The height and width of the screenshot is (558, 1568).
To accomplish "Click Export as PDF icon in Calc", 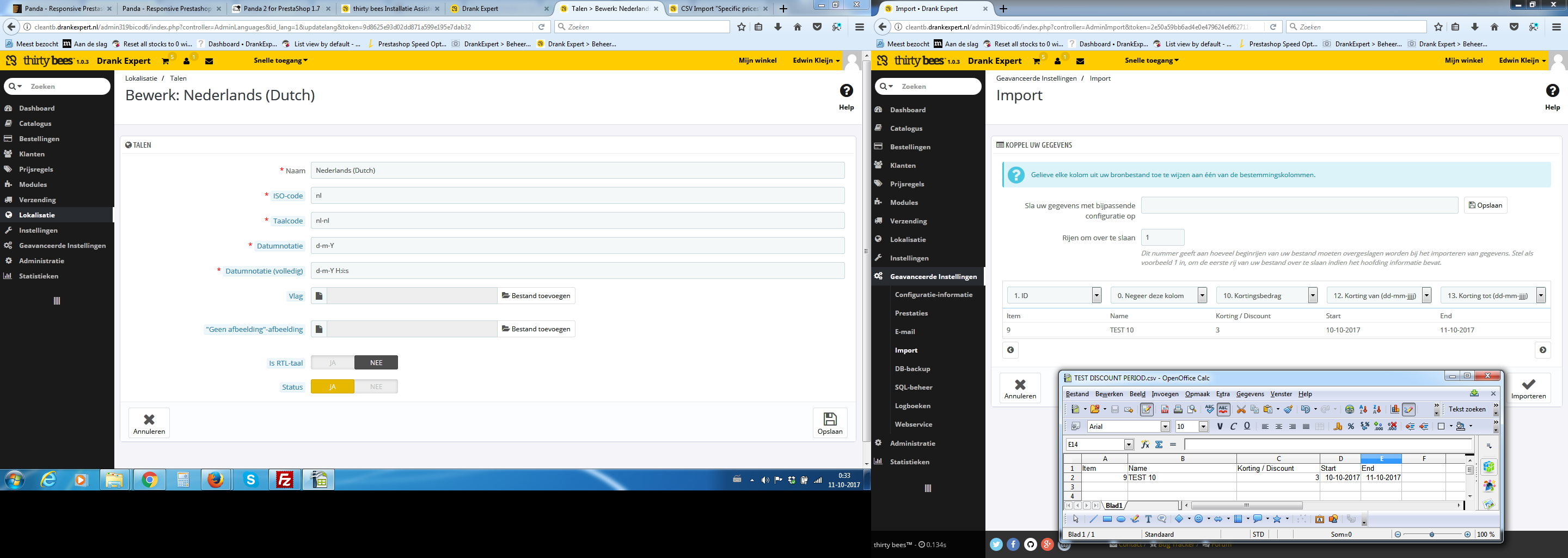I will [x=1165, y=409].
